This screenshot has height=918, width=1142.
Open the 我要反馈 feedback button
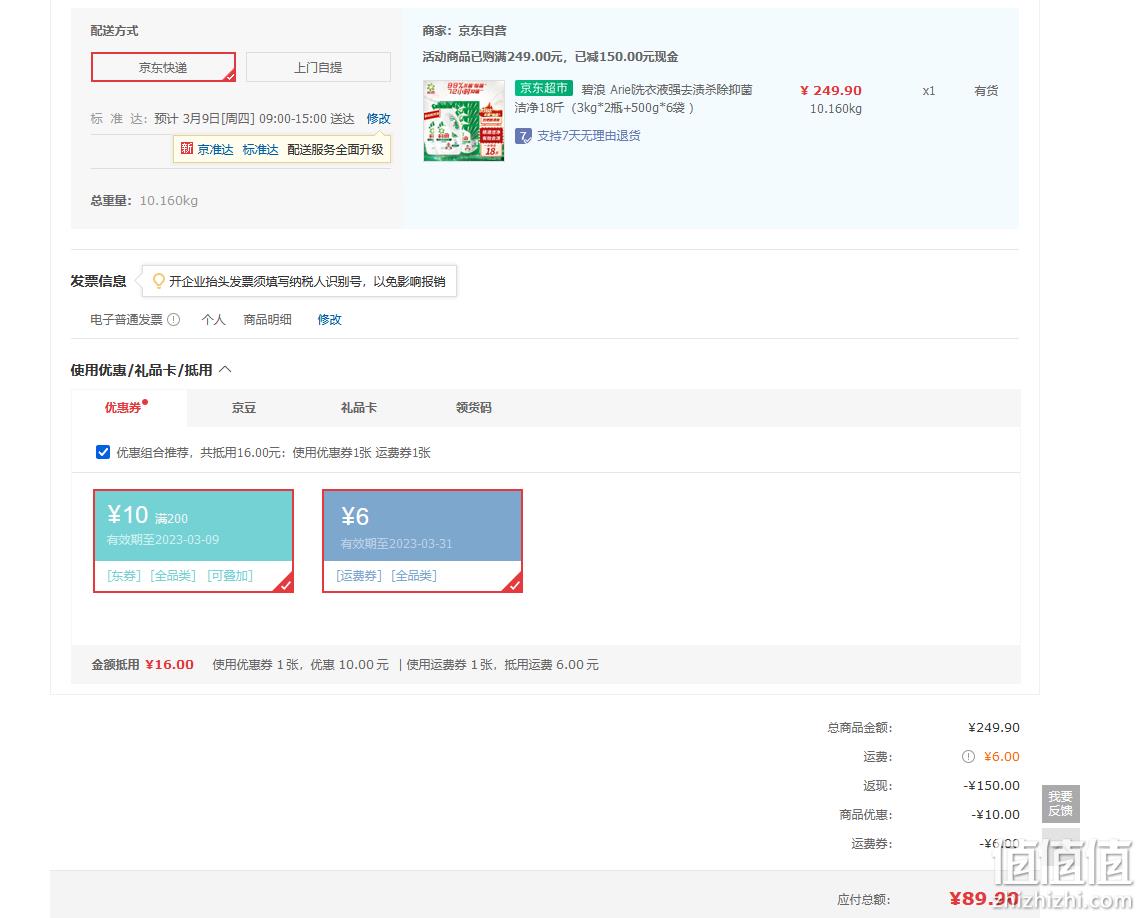point(1060,804)
